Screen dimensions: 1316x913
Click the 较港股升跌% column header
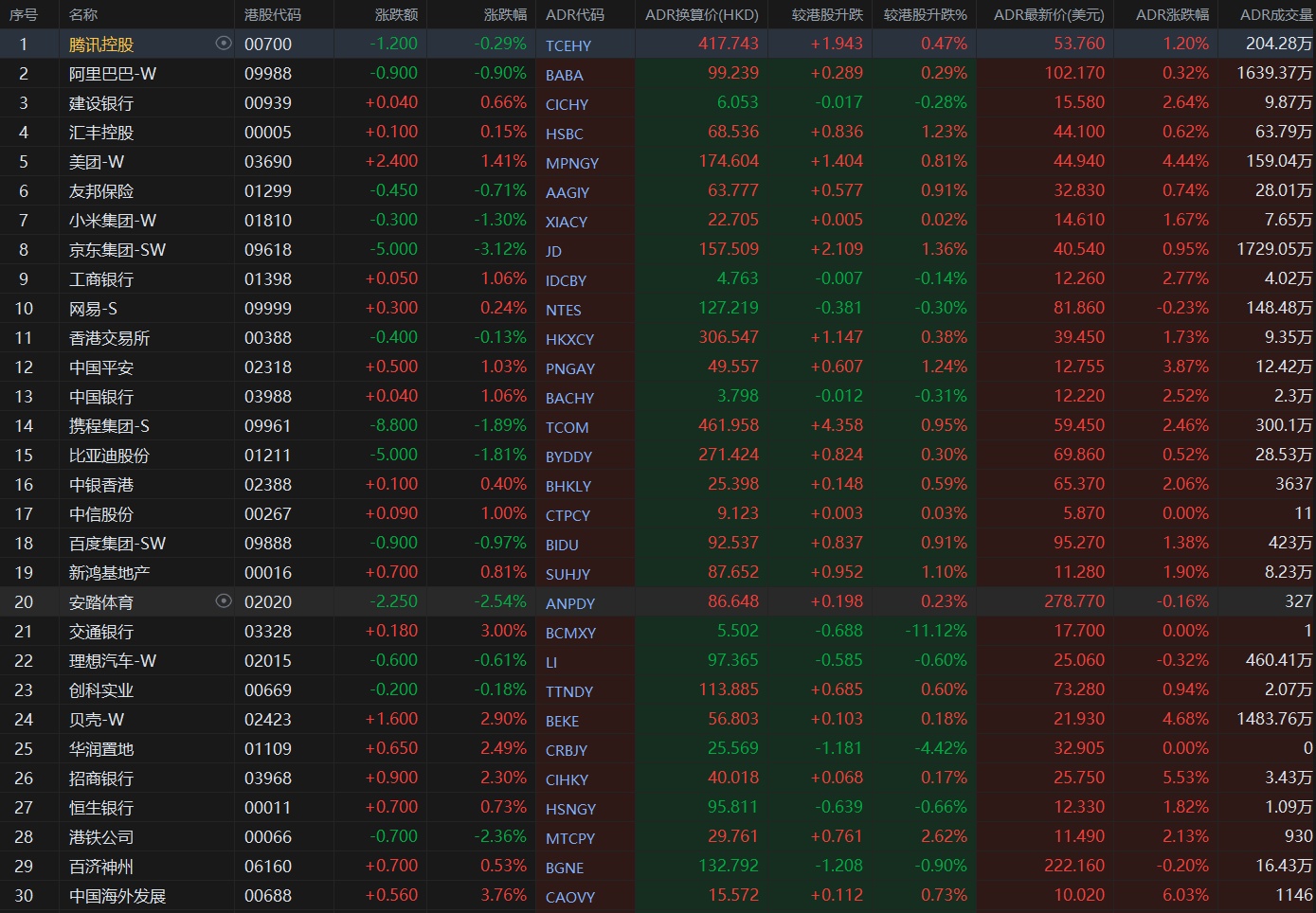click(925, 14)
